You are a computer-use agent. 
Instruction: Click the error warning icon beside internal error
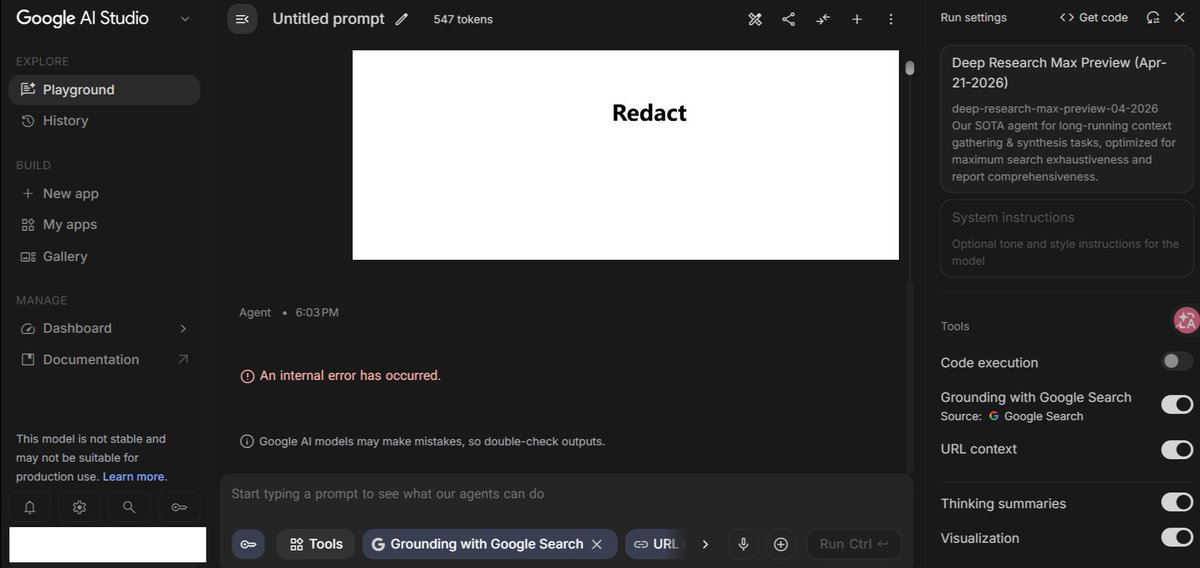247,376
